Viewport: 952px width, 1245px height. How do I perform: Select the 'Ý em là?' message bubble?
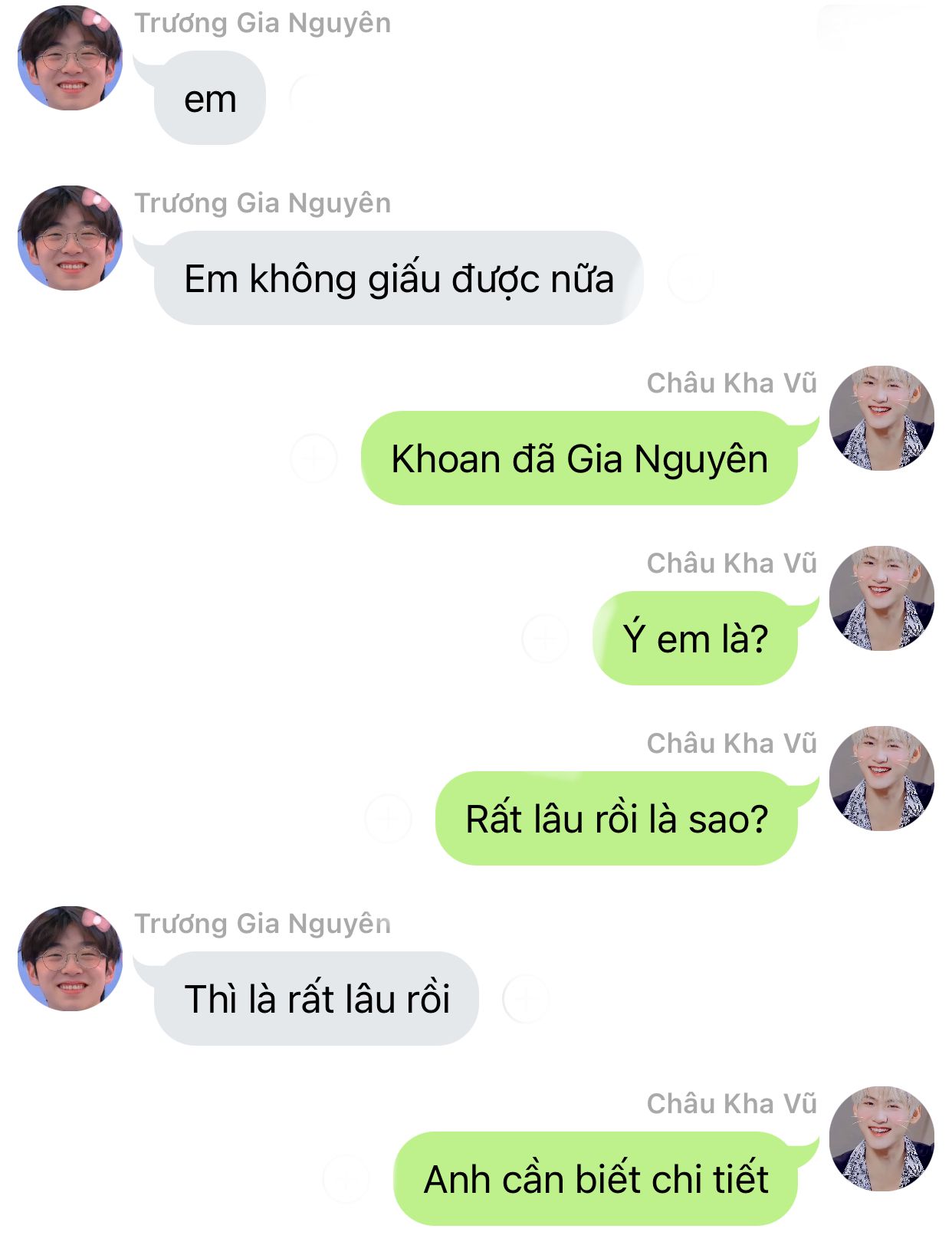click(x=695, y=639)
